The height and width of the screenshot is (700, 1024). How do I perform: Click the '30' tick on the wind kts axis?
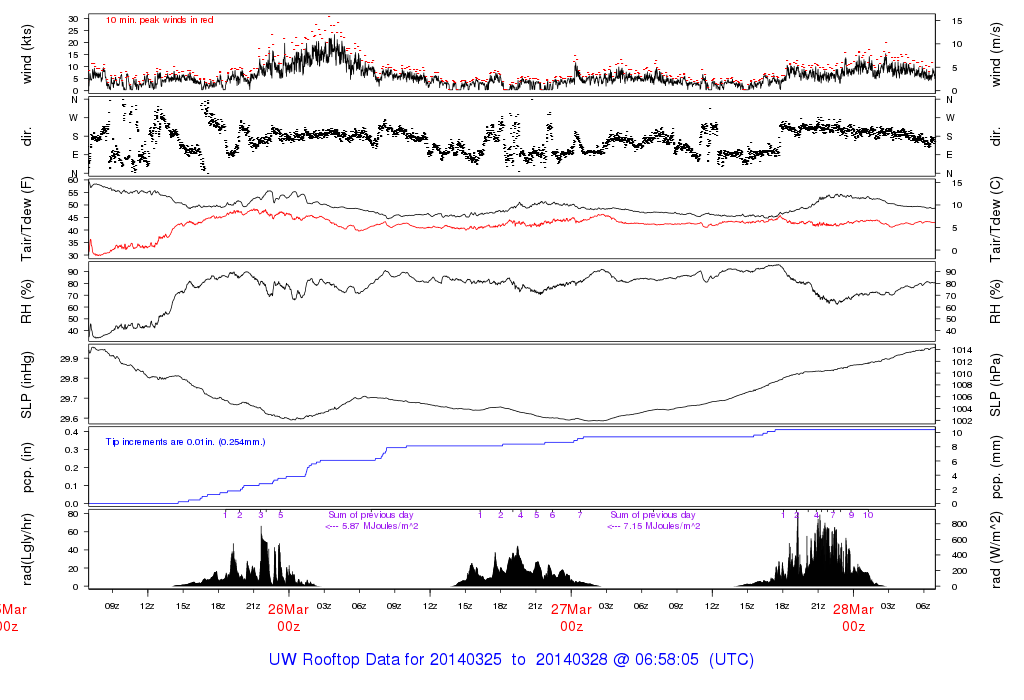click(74, 19)
